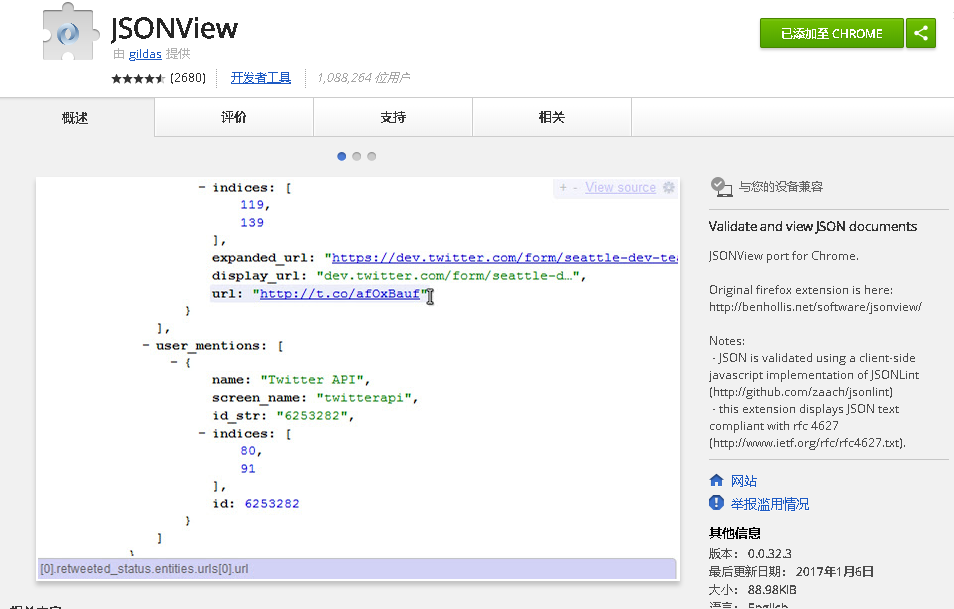Viewport: 954px width, 609px height.
Task: Click the 其他信息 heading
Action: click(735, 534)
